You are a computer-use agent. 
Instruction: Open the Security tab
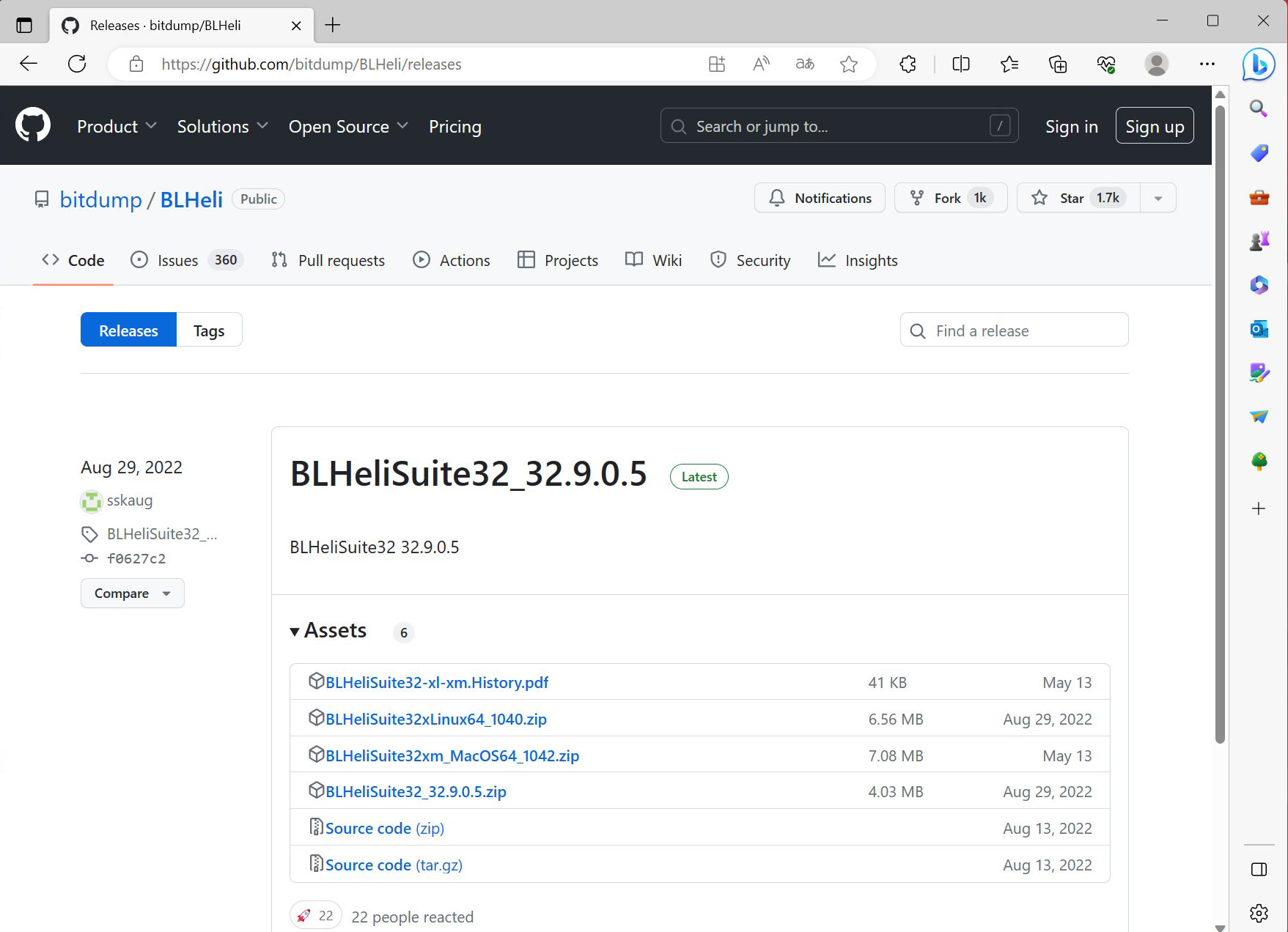[751, 260]
